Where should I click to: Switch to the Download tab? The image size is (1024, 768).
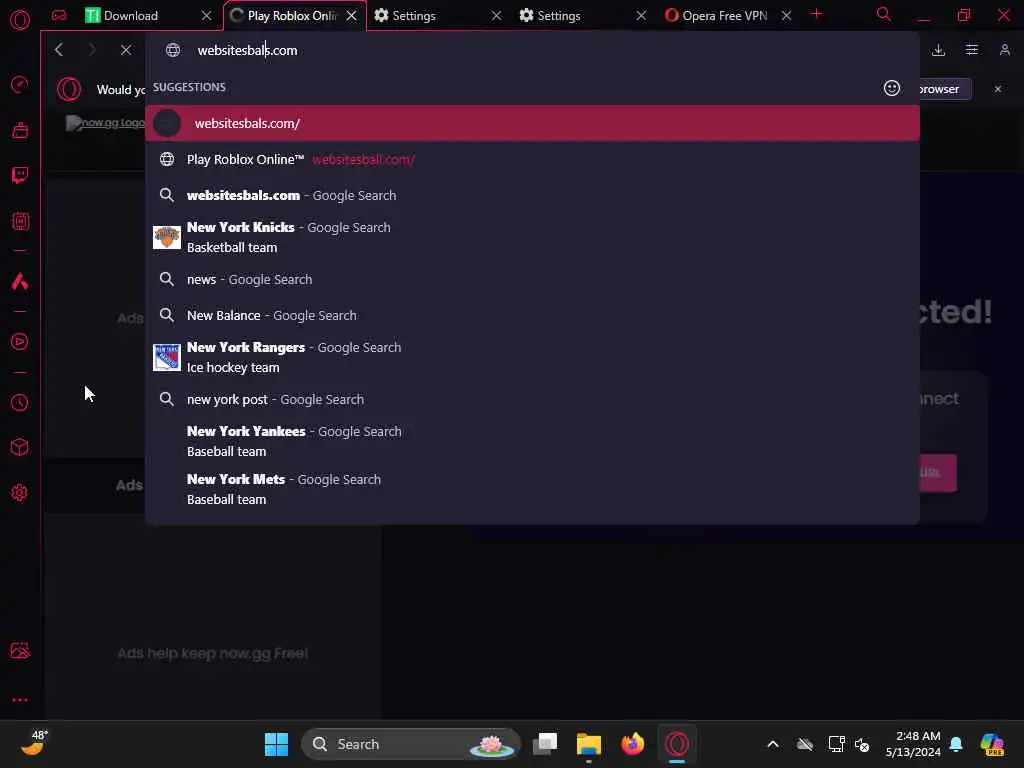click(149, 16)
